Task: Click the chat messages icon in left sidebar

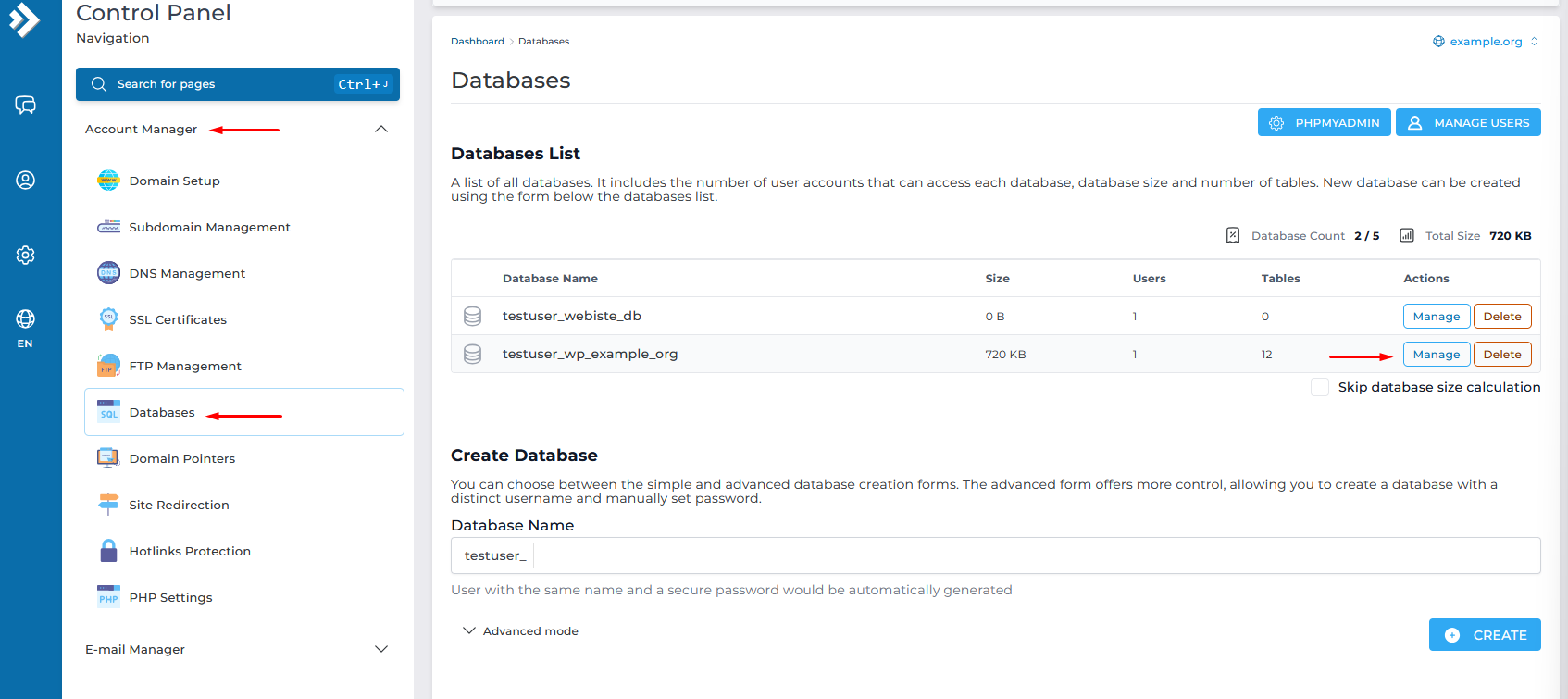Action: pos(25,105)
